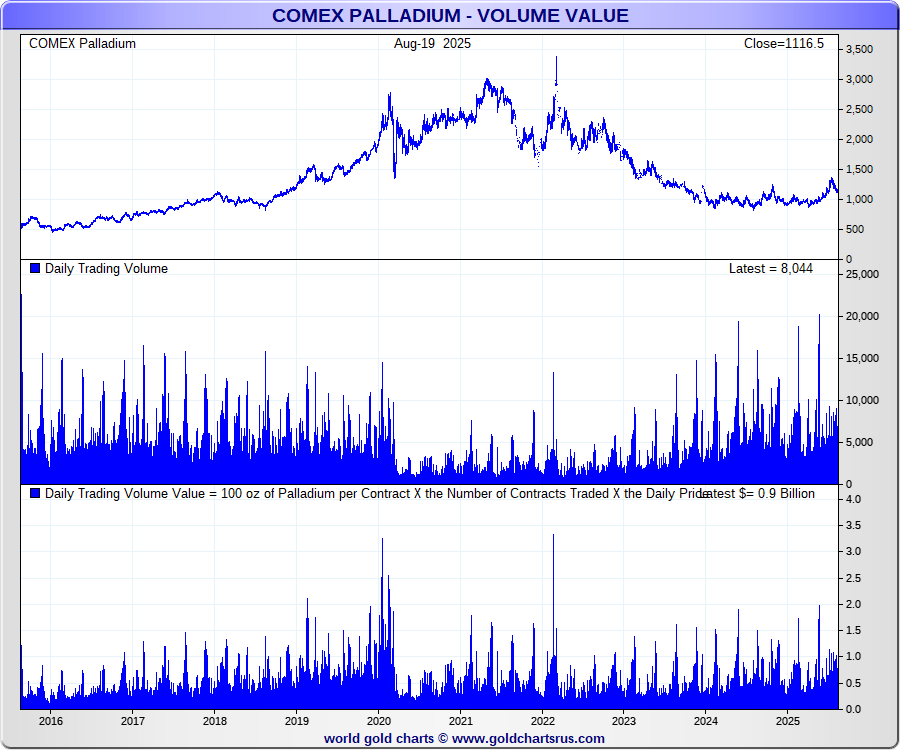Click the 2022 x-axis label
The width and height of the screenshot is (900, 750).
point(542,721)
